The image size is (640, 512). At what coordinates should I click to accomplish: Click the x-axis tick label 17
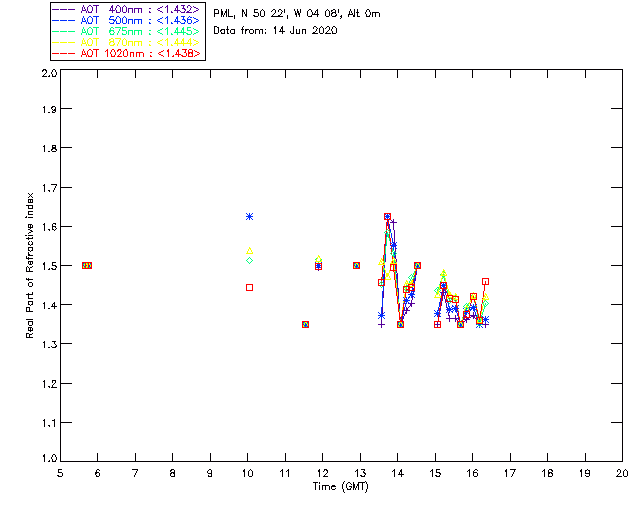(510, 473)
